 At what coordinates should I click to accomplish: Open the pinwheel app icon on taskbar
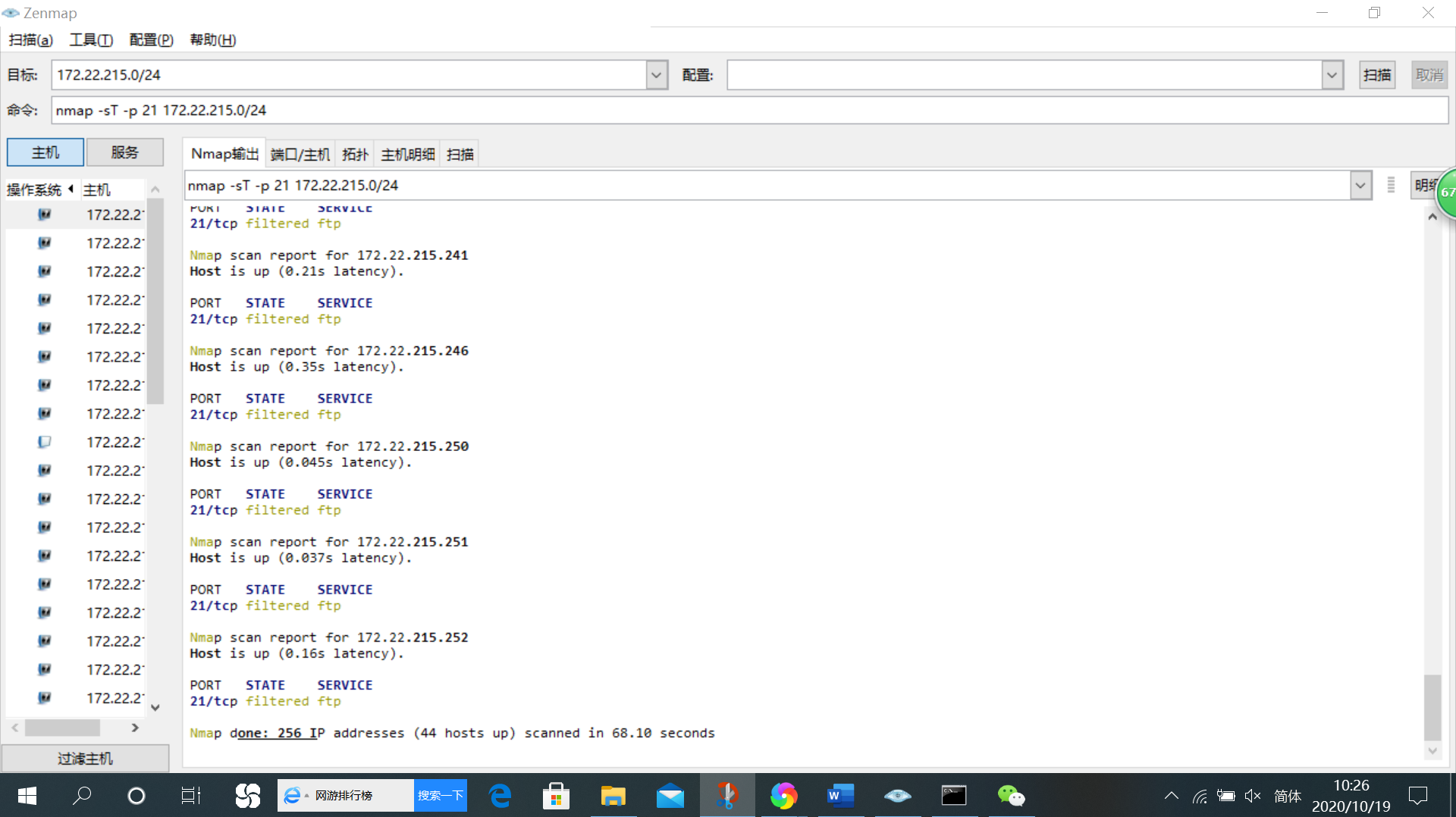pos(247,796)
